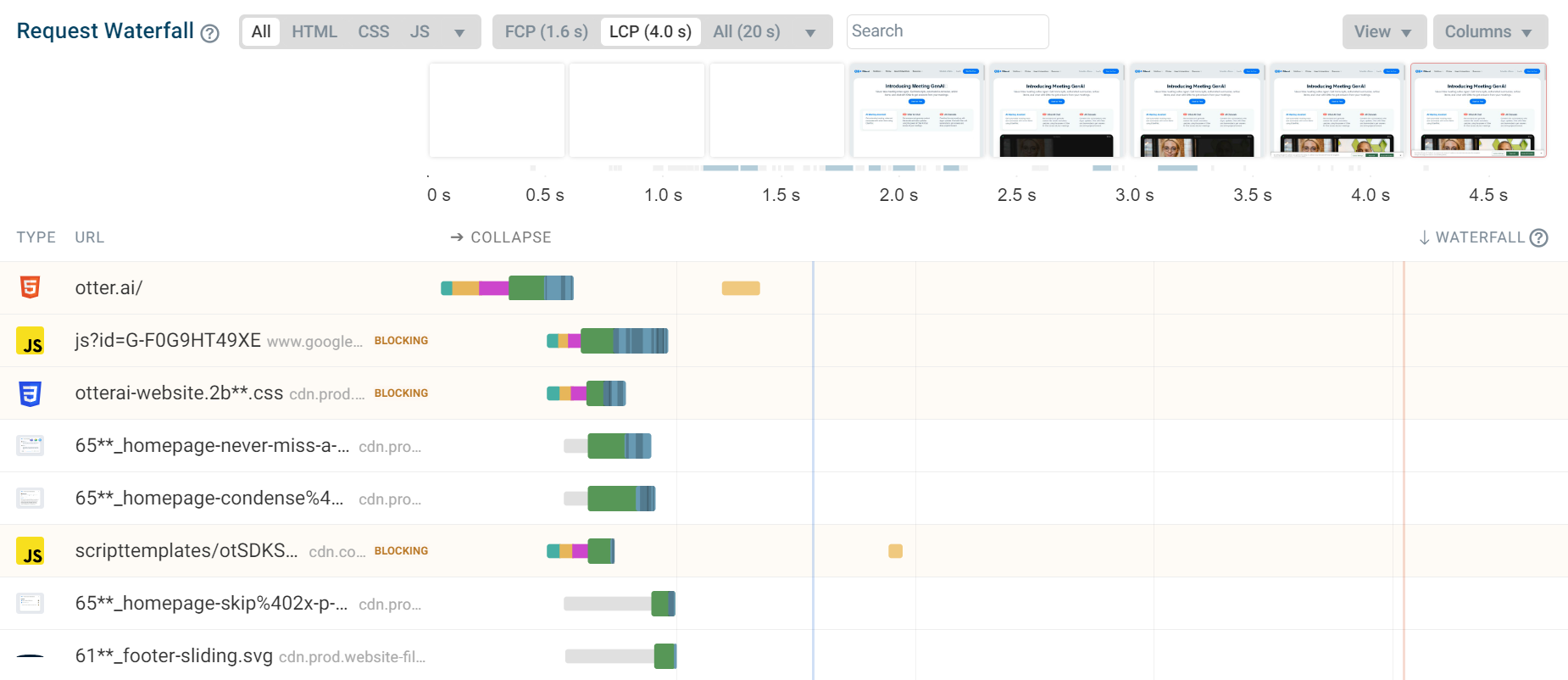
Task: Click the JS icon for scripttemplates/otSDKS
Action: pyautogui.click(x=31, y=551)
